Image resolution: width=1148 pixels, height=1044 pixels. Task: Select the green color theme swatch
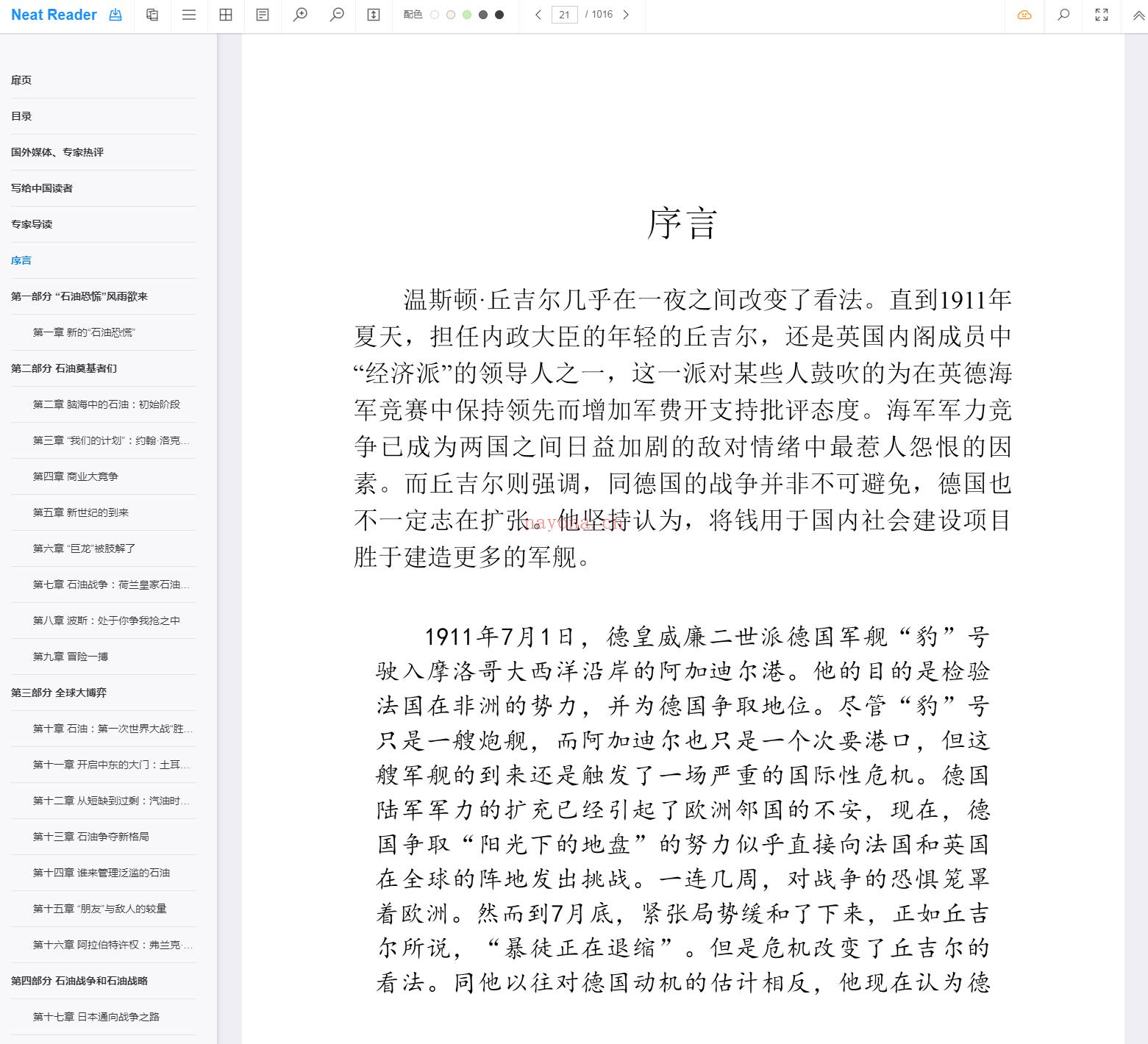coord(467,15)
